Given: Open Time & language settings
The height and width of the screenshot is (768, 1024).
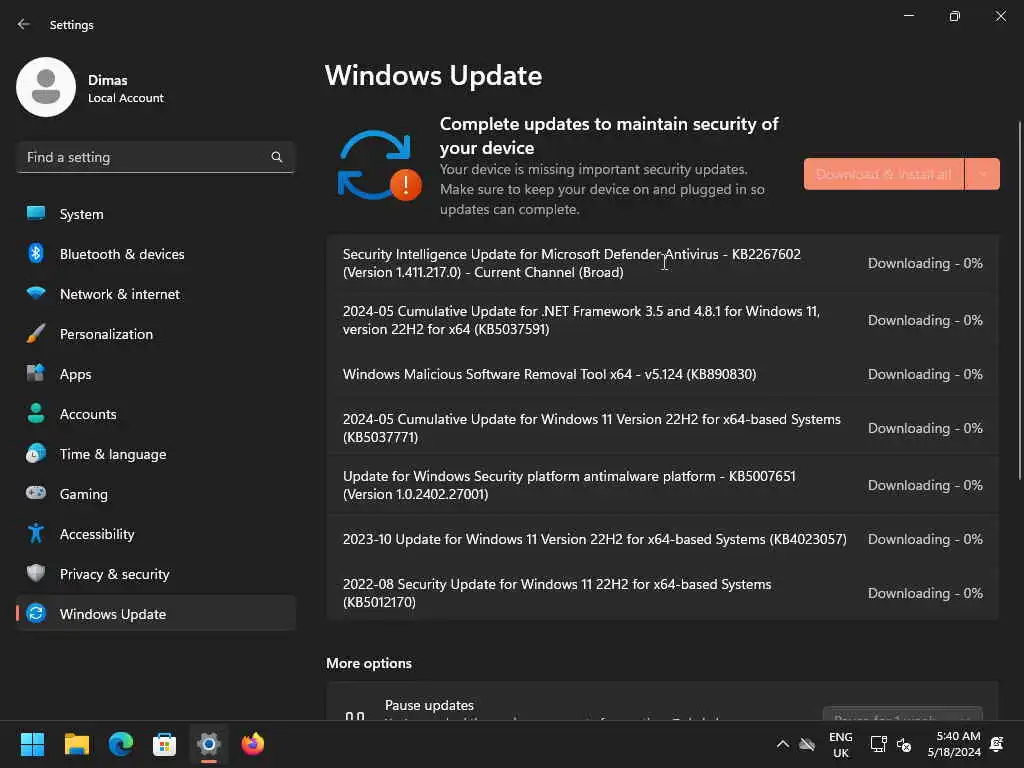Looking at the screenshot, I should [x=155, y=454].
